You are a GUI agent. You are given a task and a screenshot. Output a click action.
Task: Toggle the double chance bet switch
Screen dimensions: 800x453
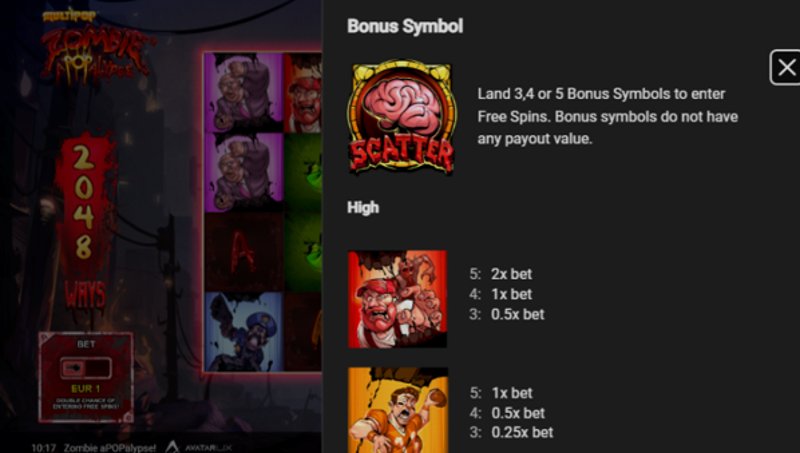(x=86, y=368)
